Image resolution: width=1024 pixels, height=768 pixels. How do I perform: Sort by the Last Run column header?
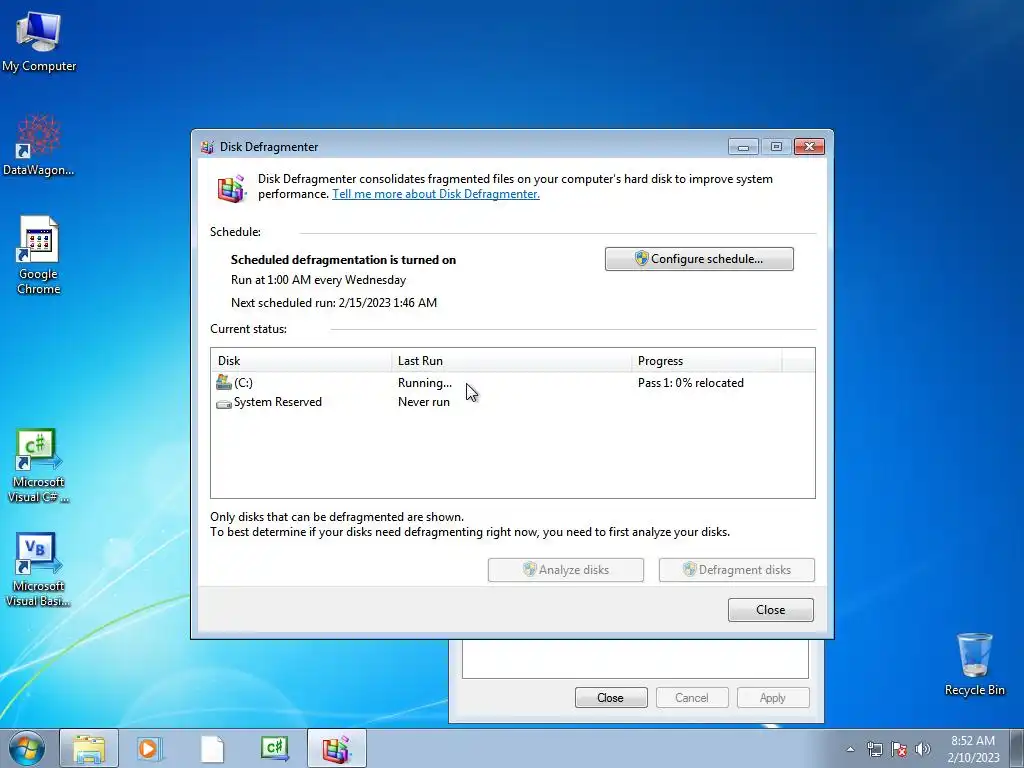(x=512, y=360)
